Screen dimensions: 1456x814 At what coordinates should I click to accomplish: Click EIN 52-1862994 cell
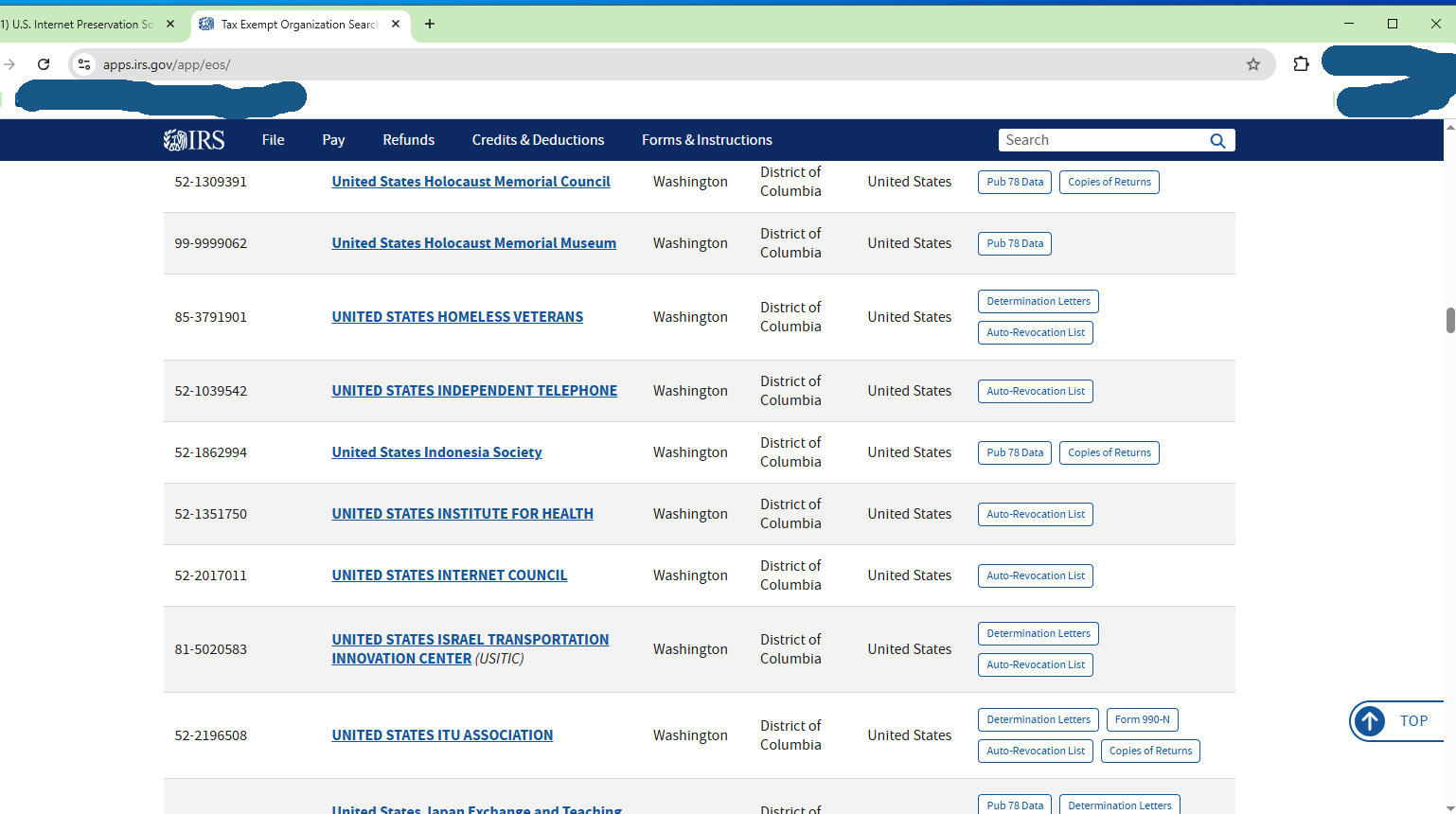(x=210, y=452)
